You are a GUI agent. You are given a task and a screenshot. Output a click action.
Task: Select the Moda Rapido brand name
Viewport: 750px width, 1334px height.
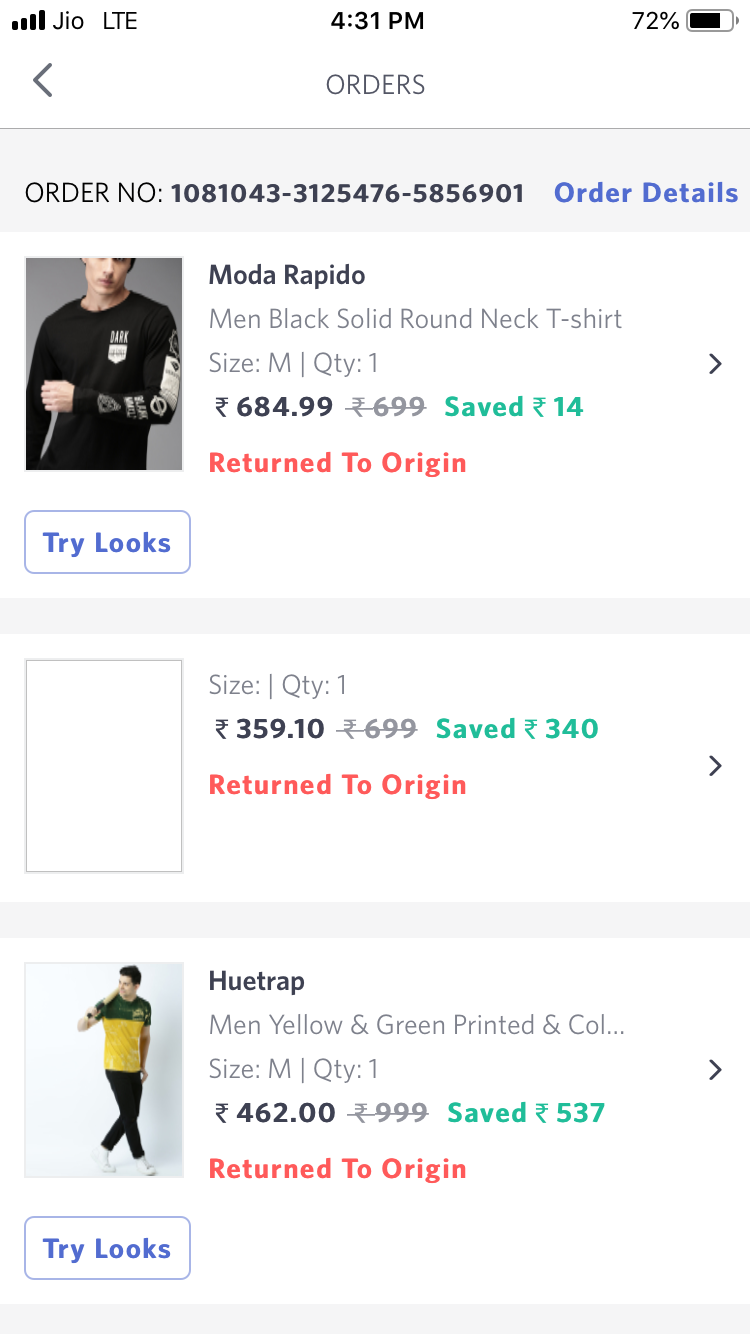pos(287,275)
